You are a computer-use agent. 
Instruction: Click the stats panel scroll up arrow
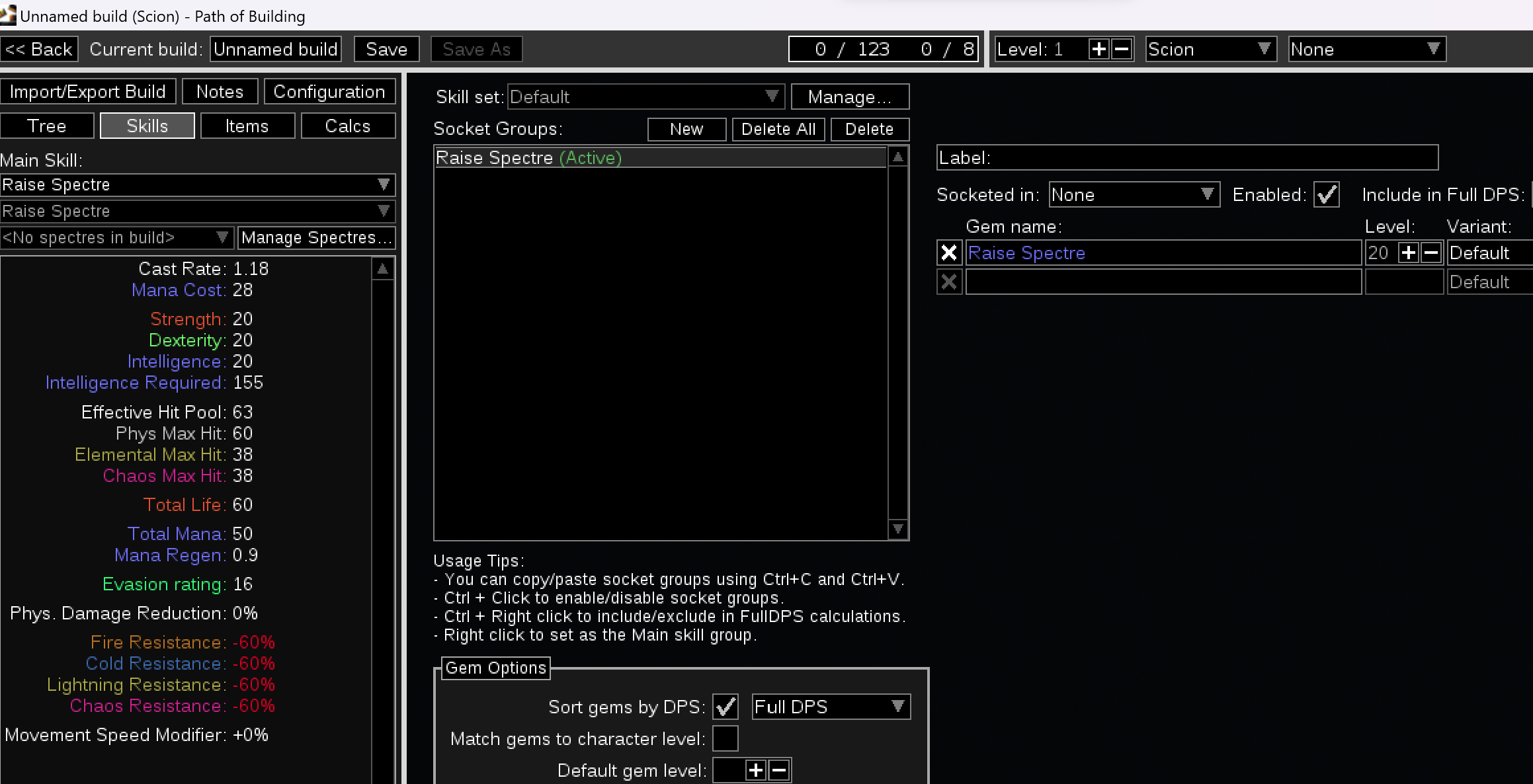(382, 269)
